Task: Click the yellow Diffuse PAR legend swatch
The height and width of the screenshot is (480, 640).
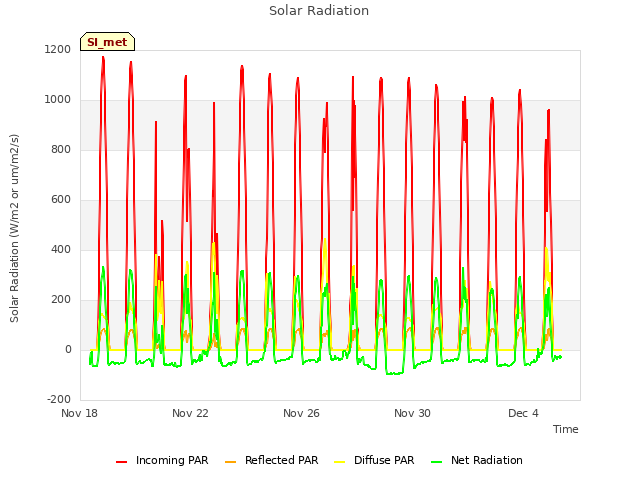Action: coord(339,462)
